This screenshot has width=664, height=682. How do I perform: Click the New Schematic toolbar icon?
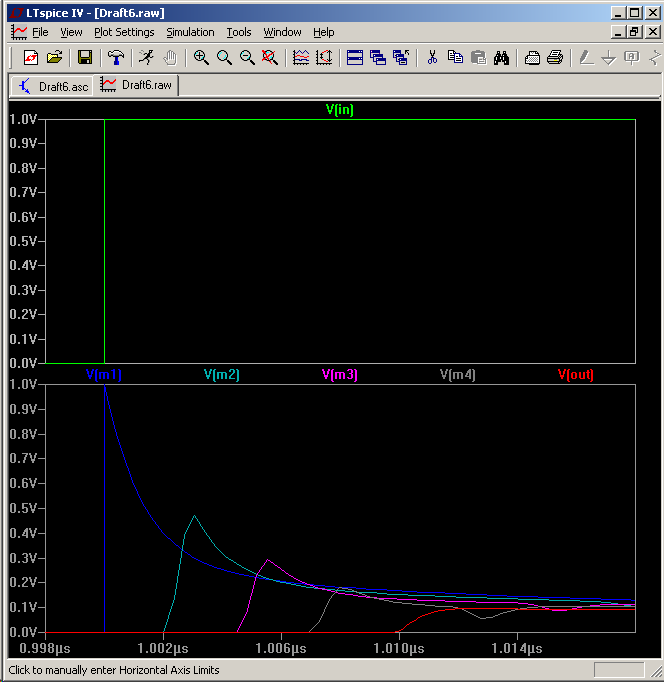[x=30, y=57]
